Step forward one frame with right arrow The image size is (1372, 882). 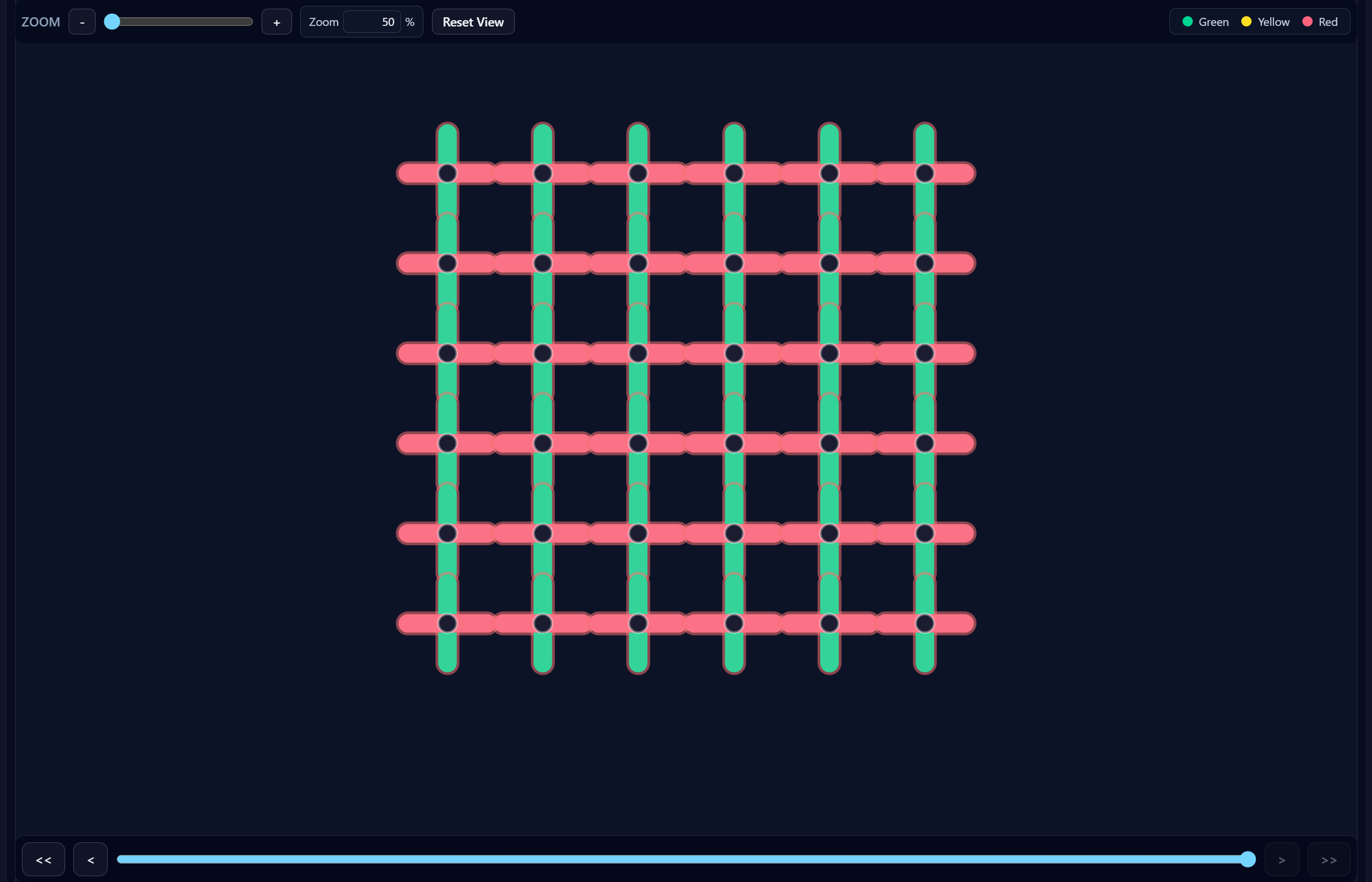(1282, 860)
